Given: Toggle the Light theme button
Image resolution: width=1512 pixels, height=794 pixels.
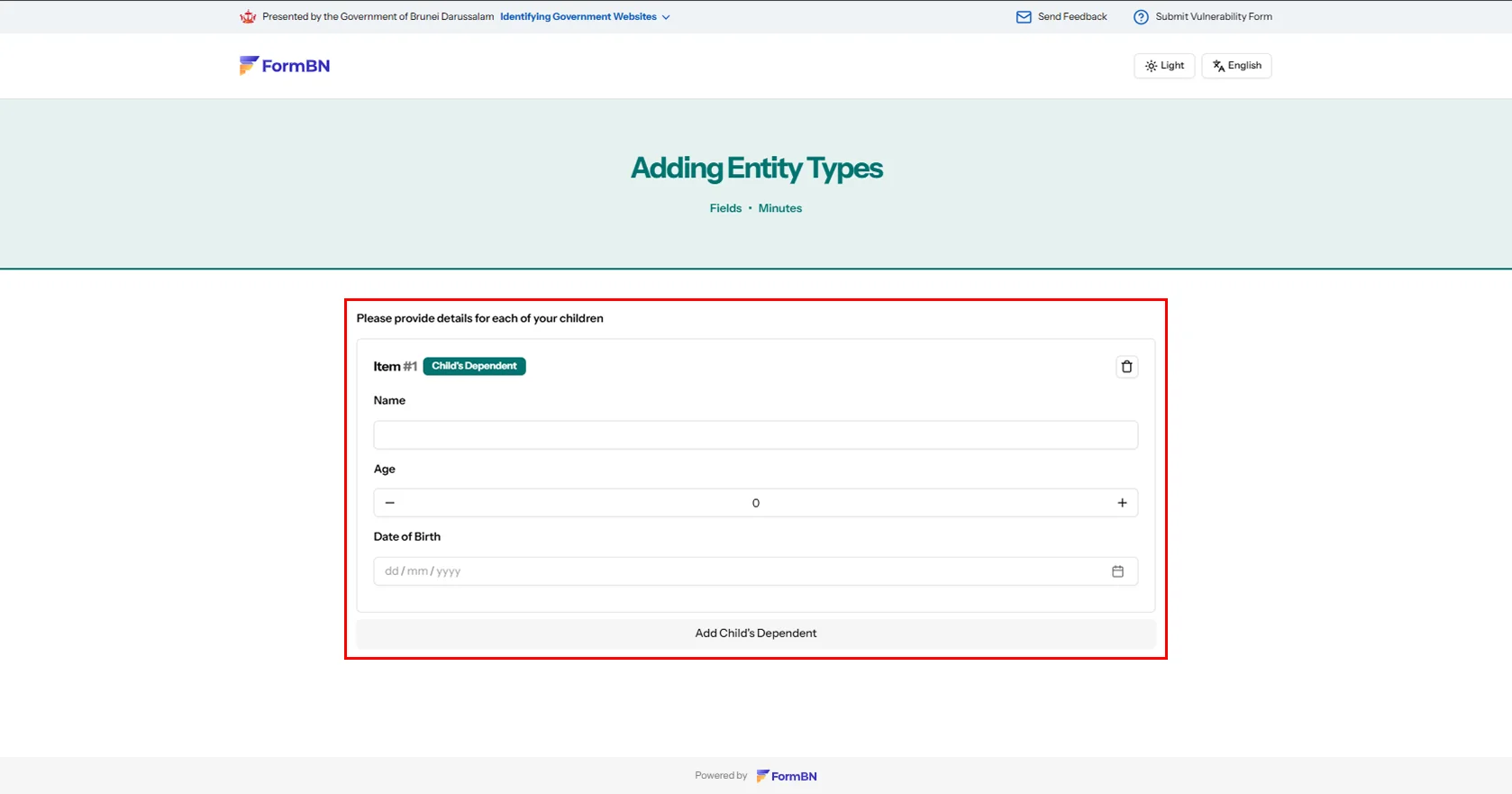Looking at the screenshot, I should pyautogui.click(x=1164, y=66).
